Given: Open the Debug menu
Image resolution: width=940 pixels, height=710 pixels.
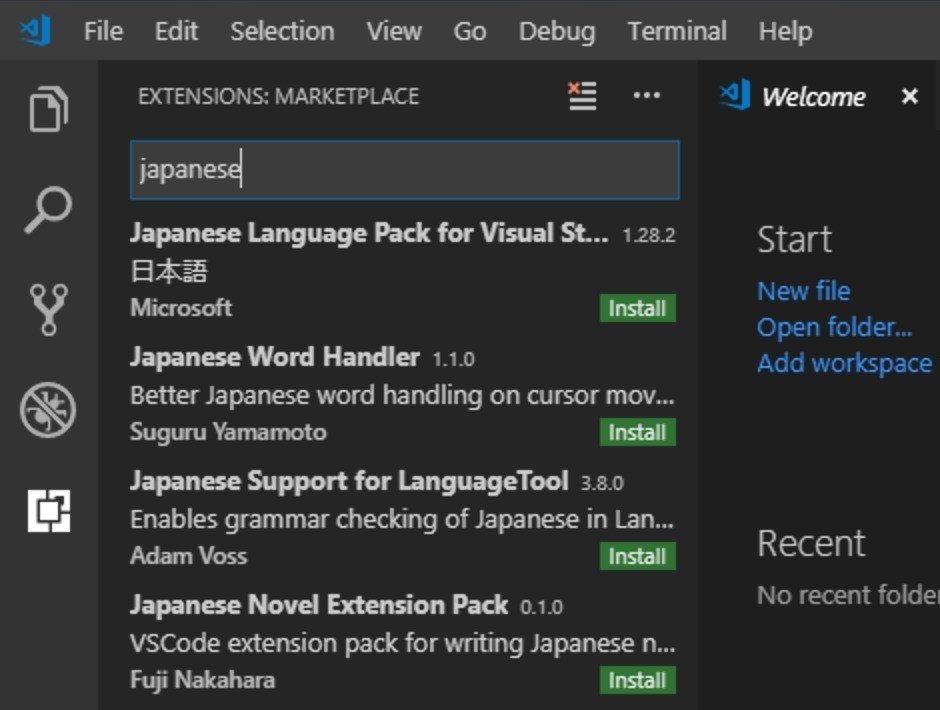Looking at the screenshot, I should (557, 31).
